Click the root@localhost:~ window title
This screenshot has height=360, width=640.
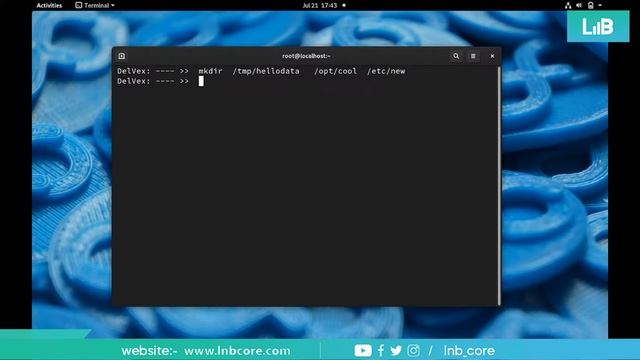pyautogui.click(x=306, y=56)
